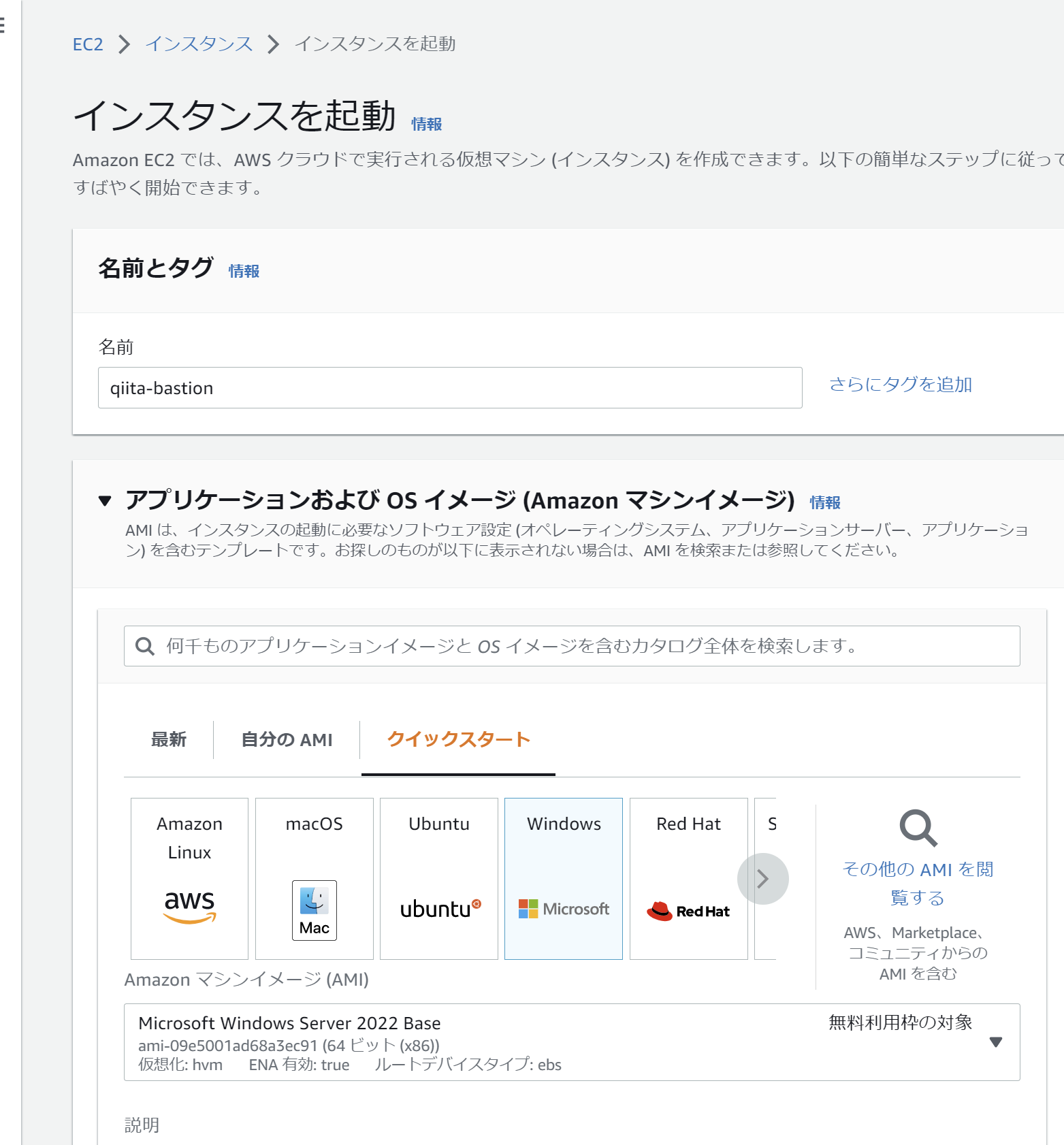The width and height of the screenshot is (1064, 1145).
Task: Open the Microsoft Windows Server 2022 Base dropdown
Action: 572,1042
